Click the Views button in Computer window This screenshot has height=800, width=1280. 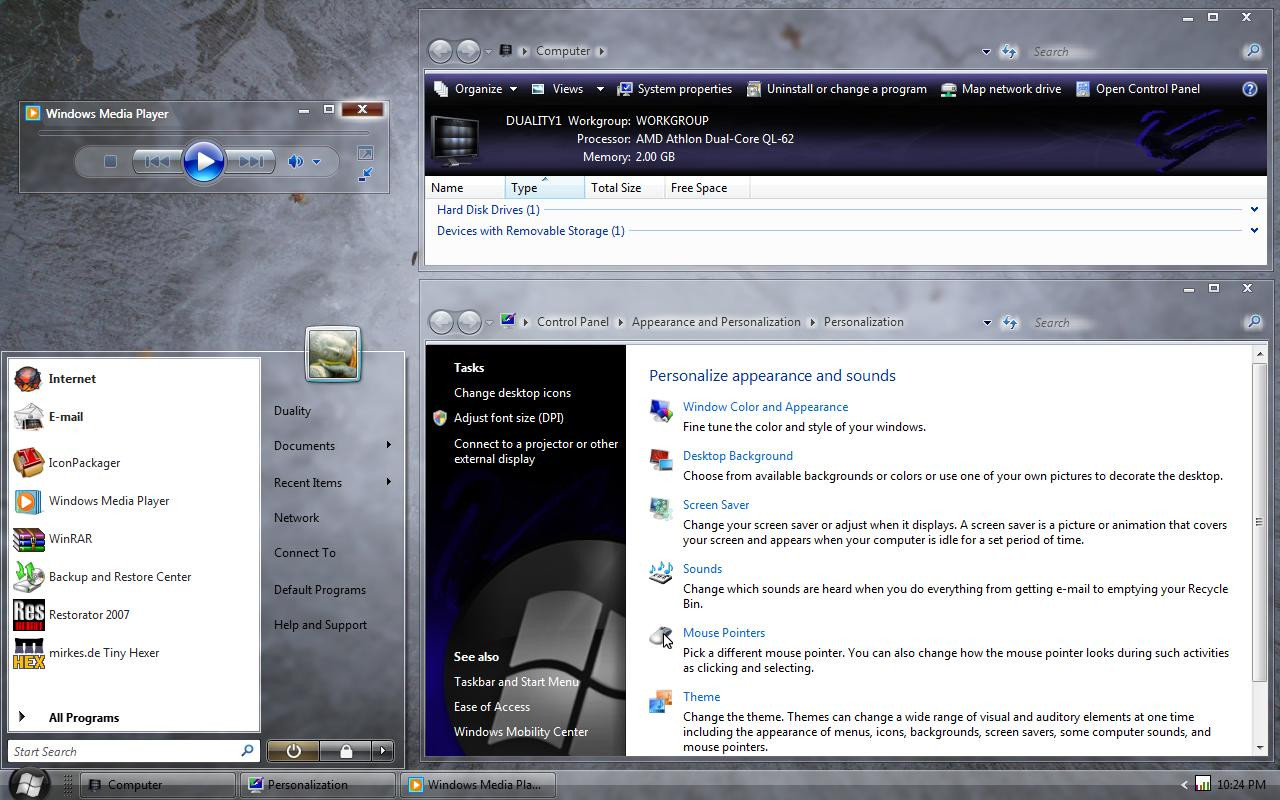click(x=557, y=89)
